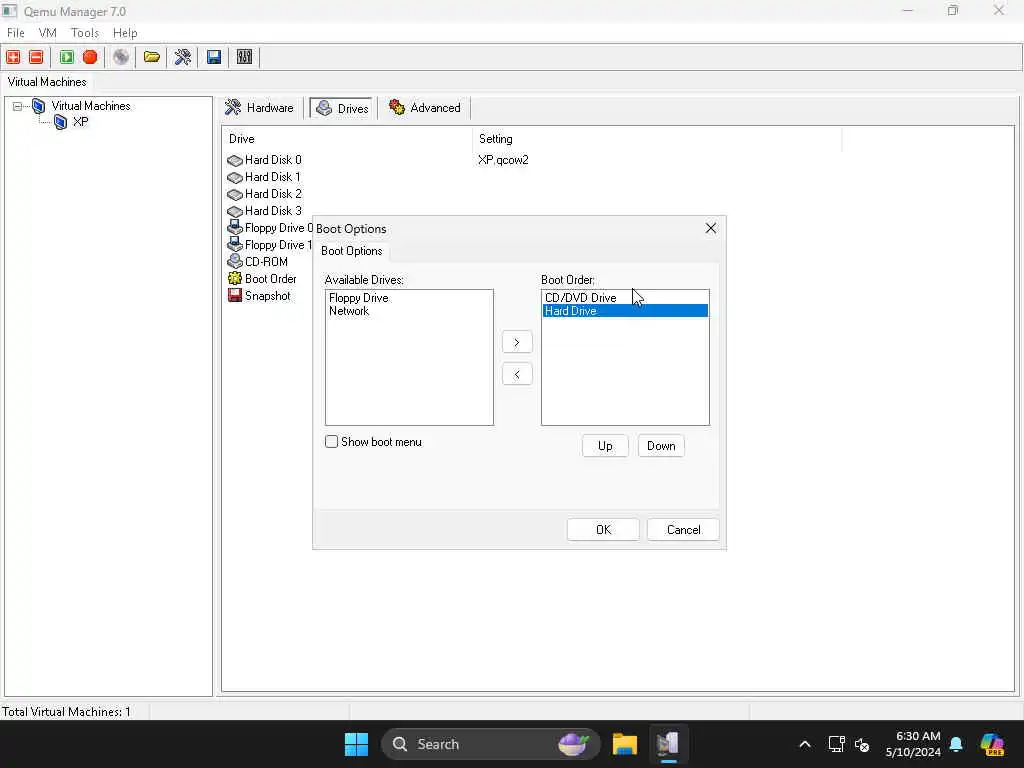Open the Windows Start menu
Image resolution: width=1024 pixels, height=768 pixels.
point(357,744)
